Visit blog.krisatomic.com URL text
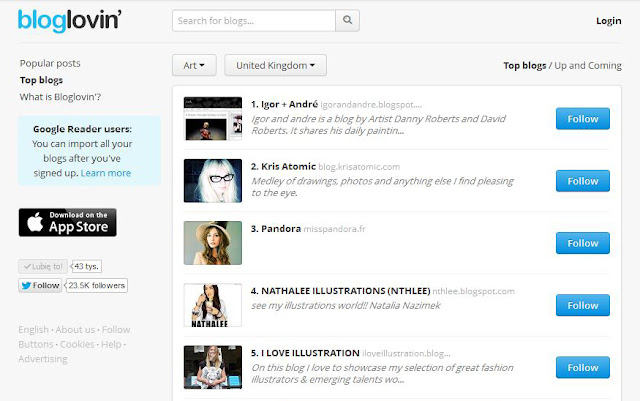Screen dimensions: 640x401 click(359, 167)
